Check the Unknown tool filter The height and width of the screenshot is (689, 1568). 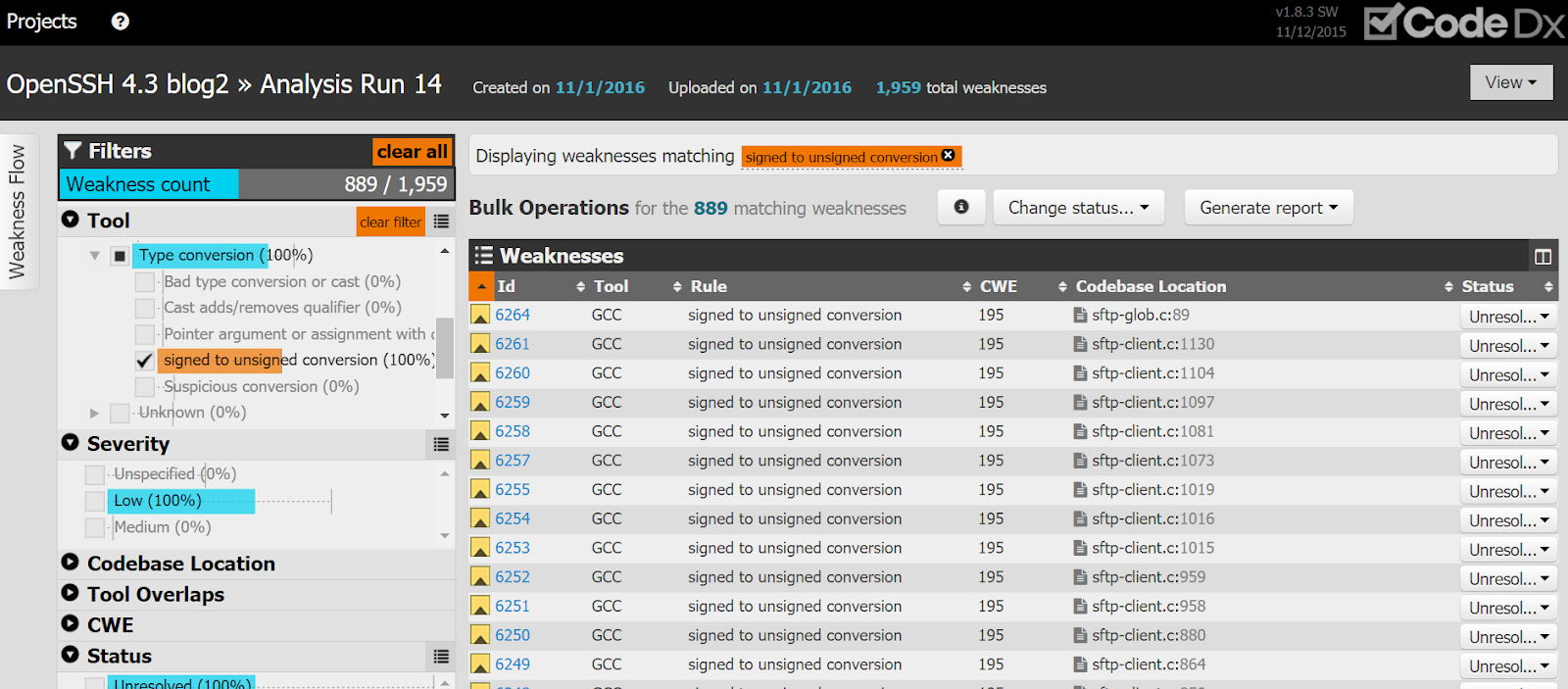120,414
